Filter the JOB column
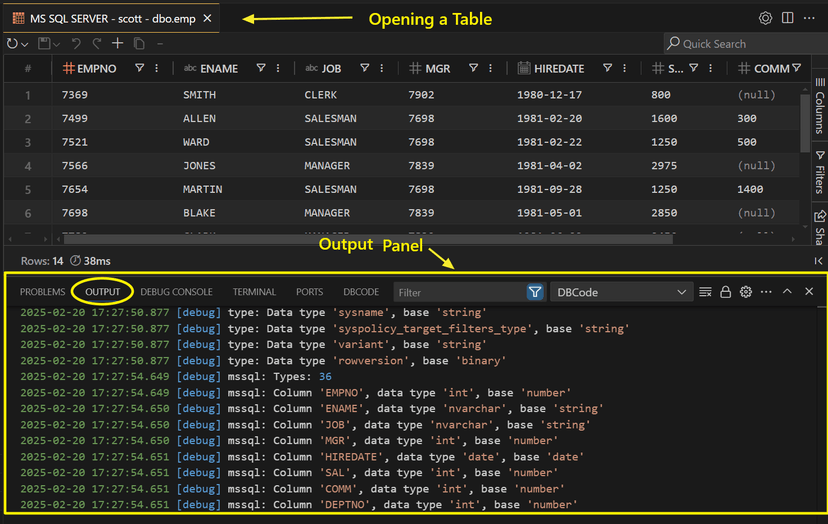Screen dimensions: 828x524 (364, 68)
